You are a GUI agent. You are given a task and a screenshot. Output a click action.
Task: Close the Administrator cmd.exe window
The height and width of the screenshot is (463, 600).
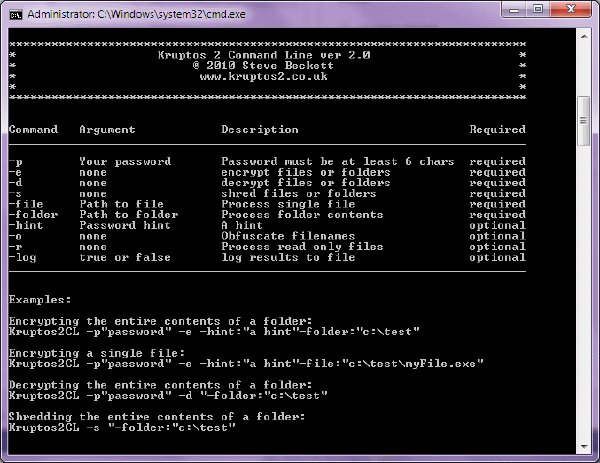pos(571,10)
